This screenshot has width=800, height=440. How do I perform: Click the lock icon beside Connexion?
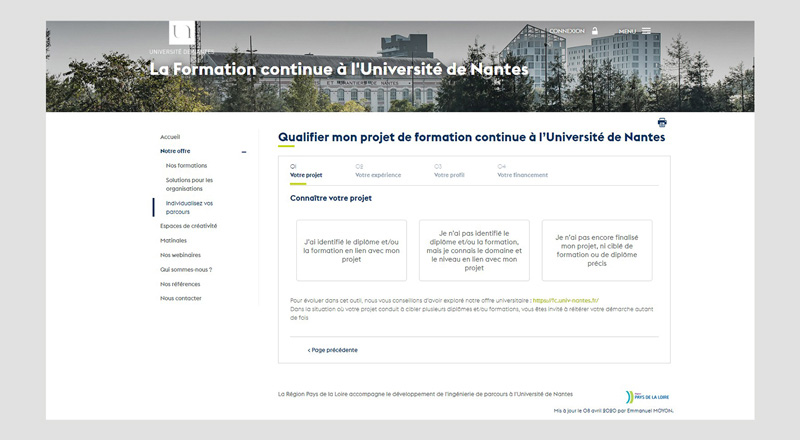(595, 31)
